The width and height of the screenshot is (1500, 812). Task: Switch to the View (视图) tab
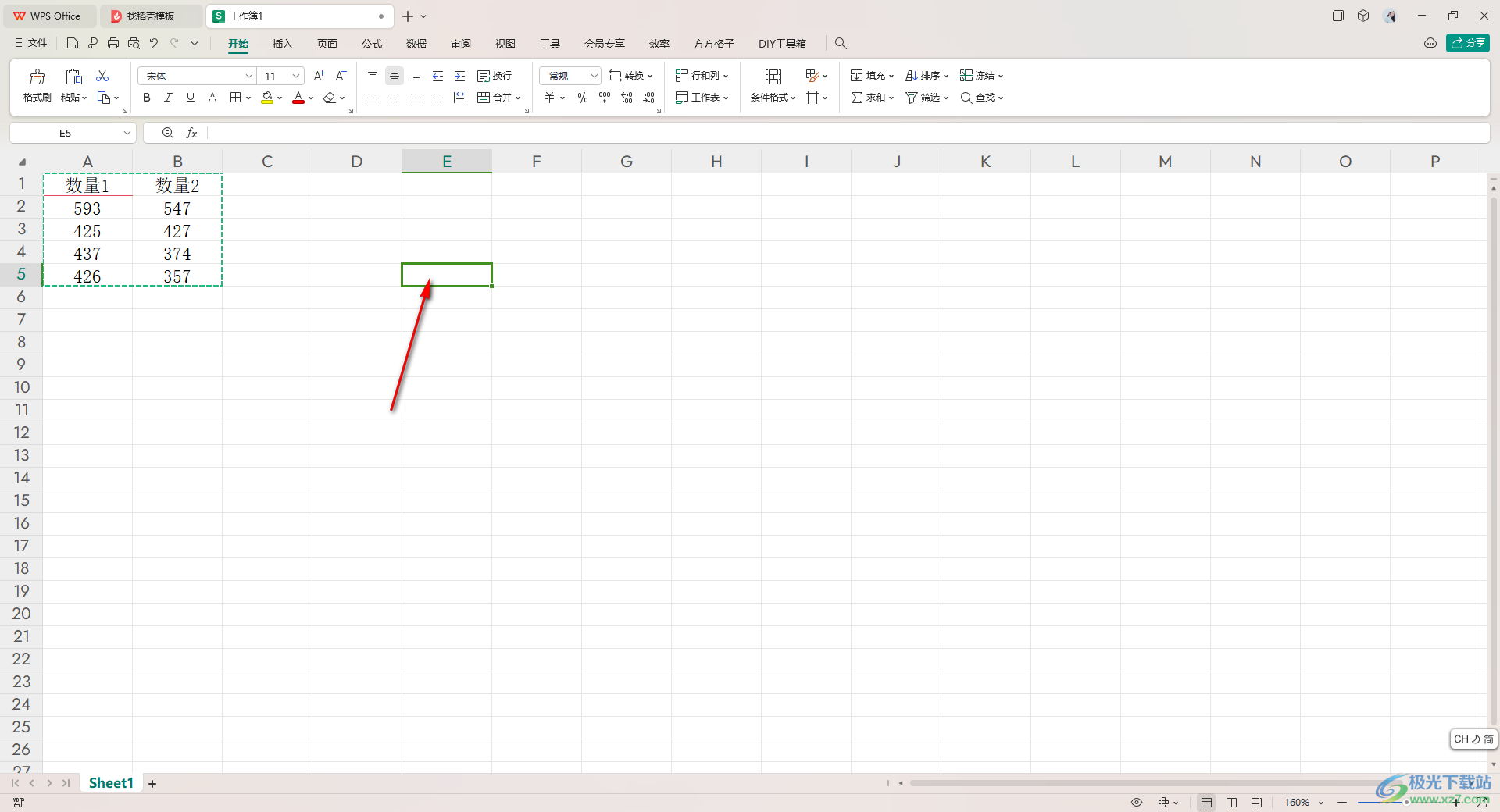[505, 44]
